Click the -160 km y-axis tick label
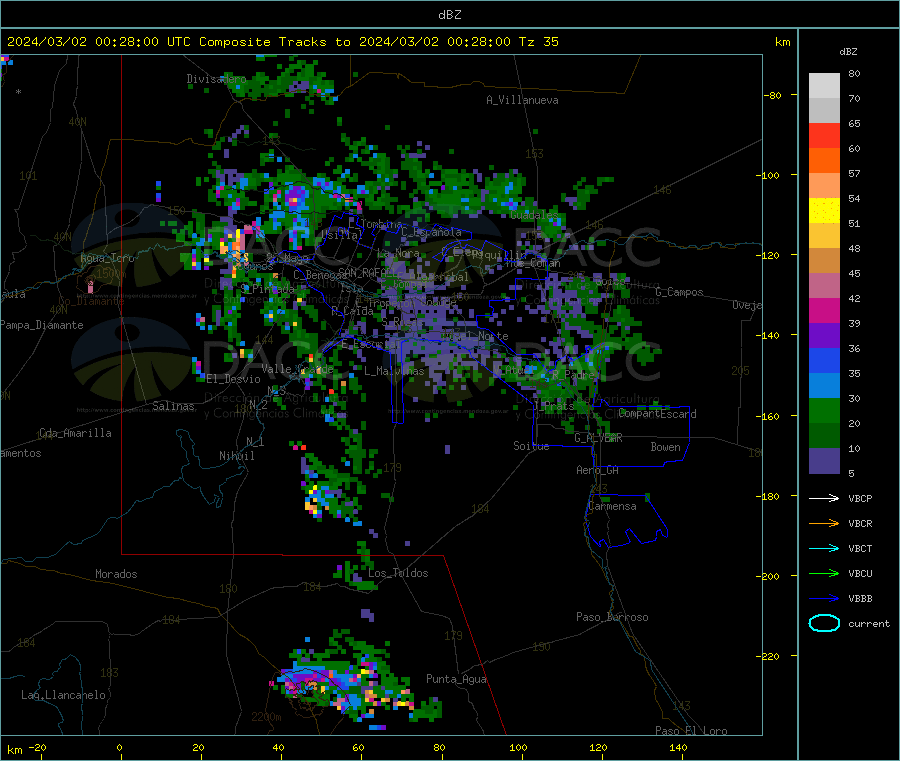900x761 pixels. (767, 416)
